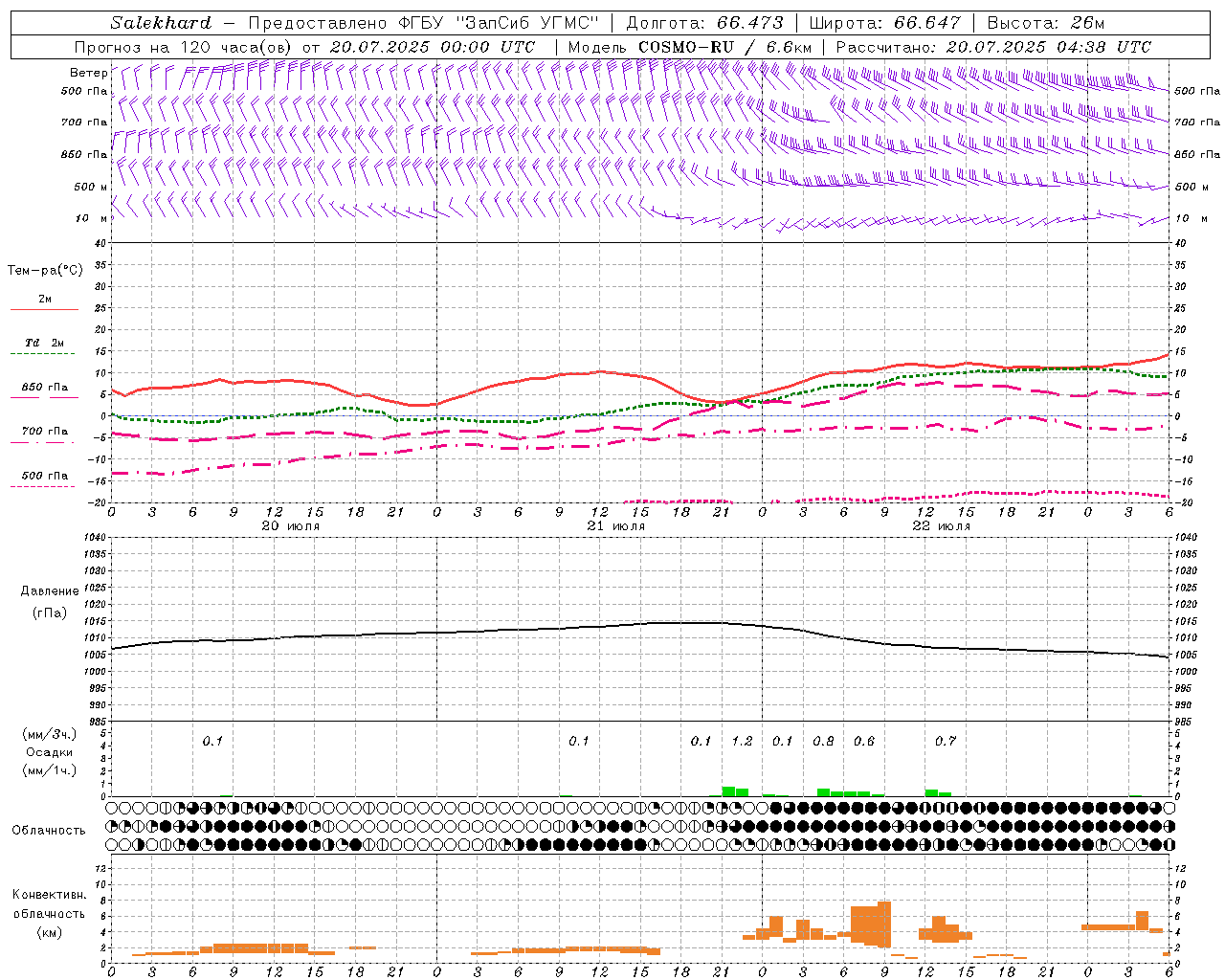Screen dimensions: 1225x980
Task: Click the "(гПа)" pressure unit label
Action: click(49, 612)
